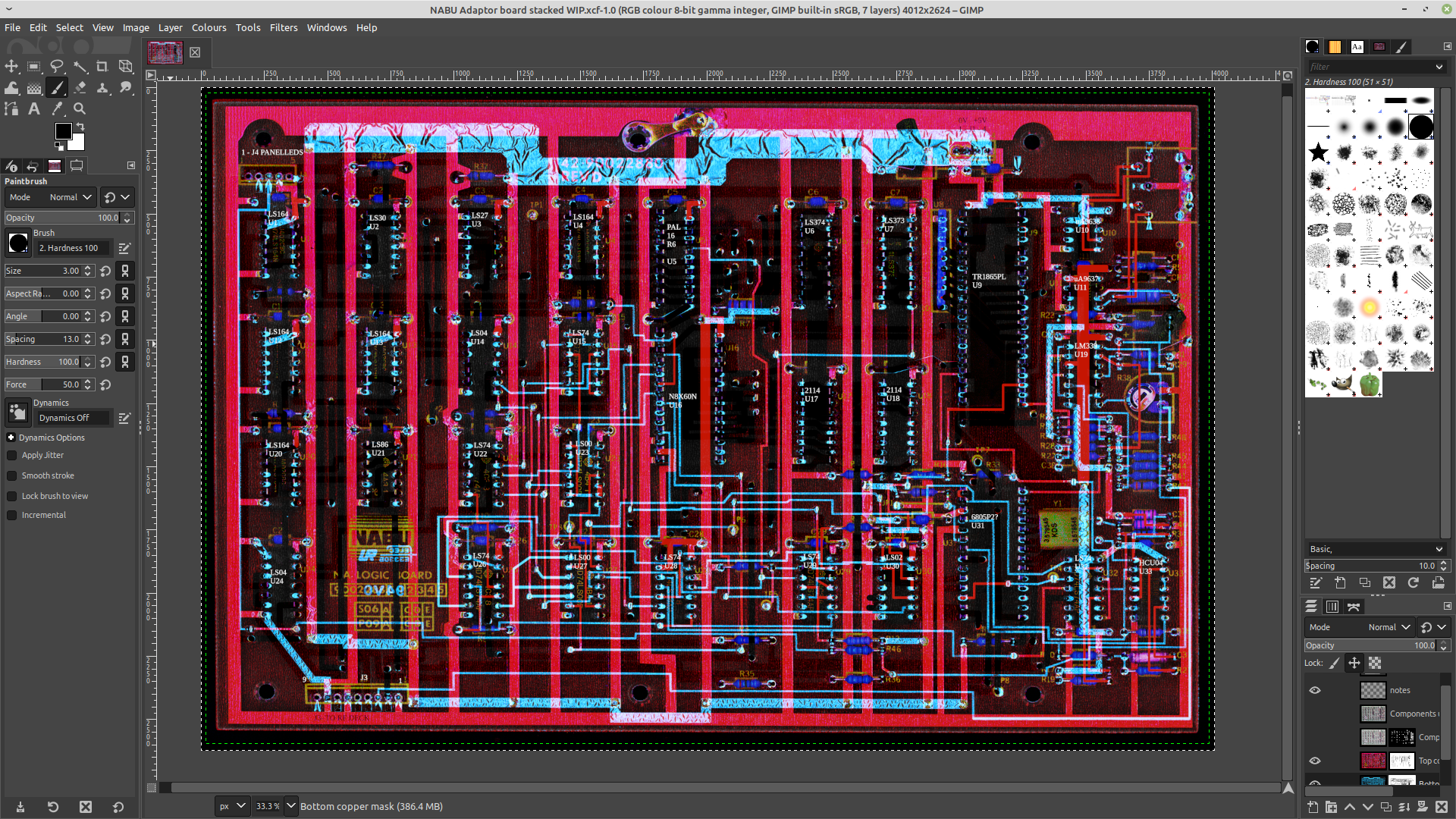Hide the notes layer using eye icon

pos(1315,690)
